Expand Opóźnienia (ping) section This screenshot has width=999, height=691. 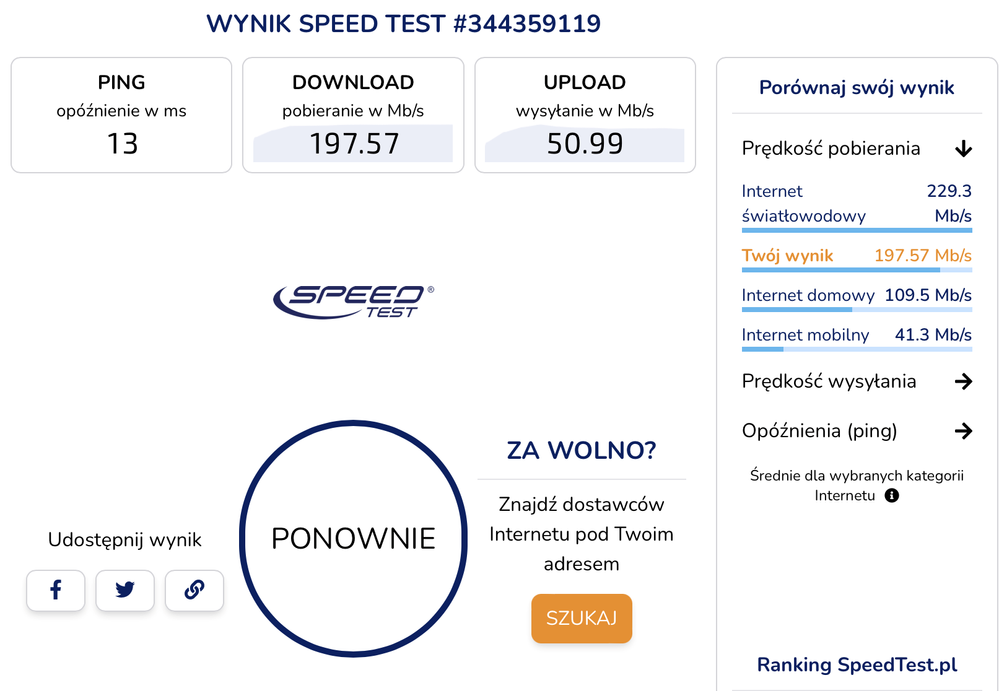click(963, 431)
